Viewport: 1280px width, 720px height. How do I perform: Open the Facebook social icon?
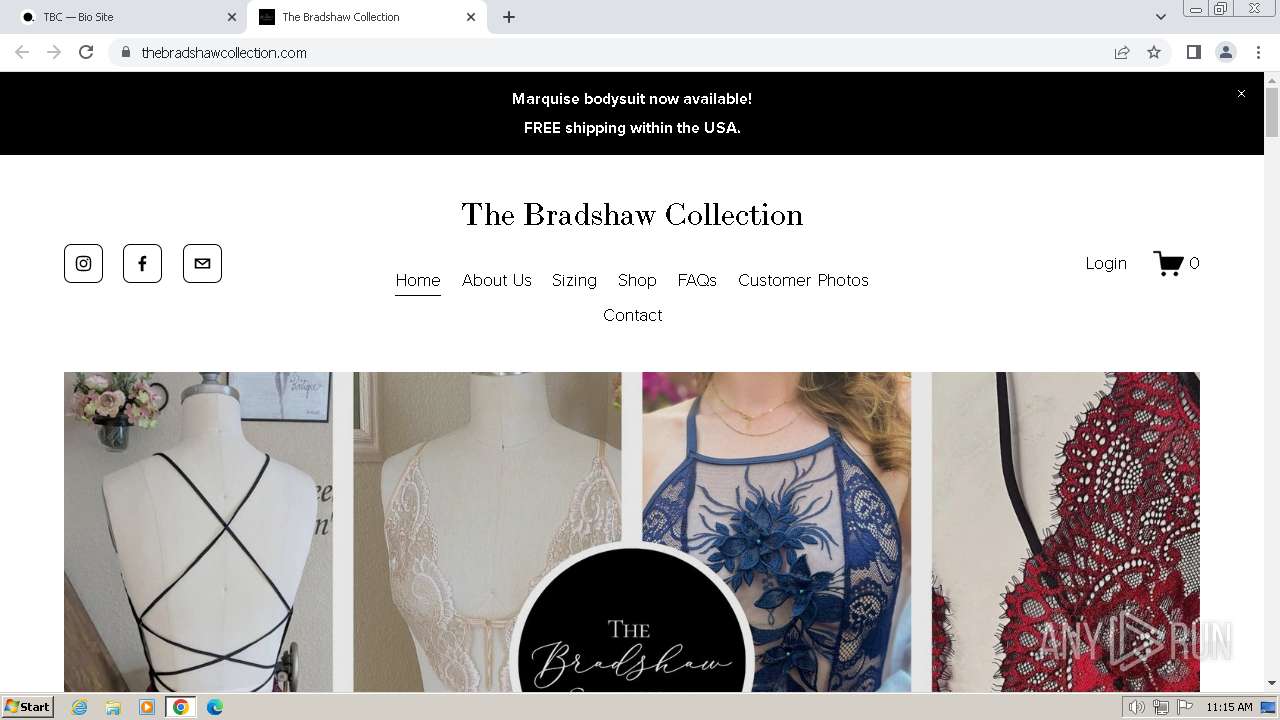[142, 264]
